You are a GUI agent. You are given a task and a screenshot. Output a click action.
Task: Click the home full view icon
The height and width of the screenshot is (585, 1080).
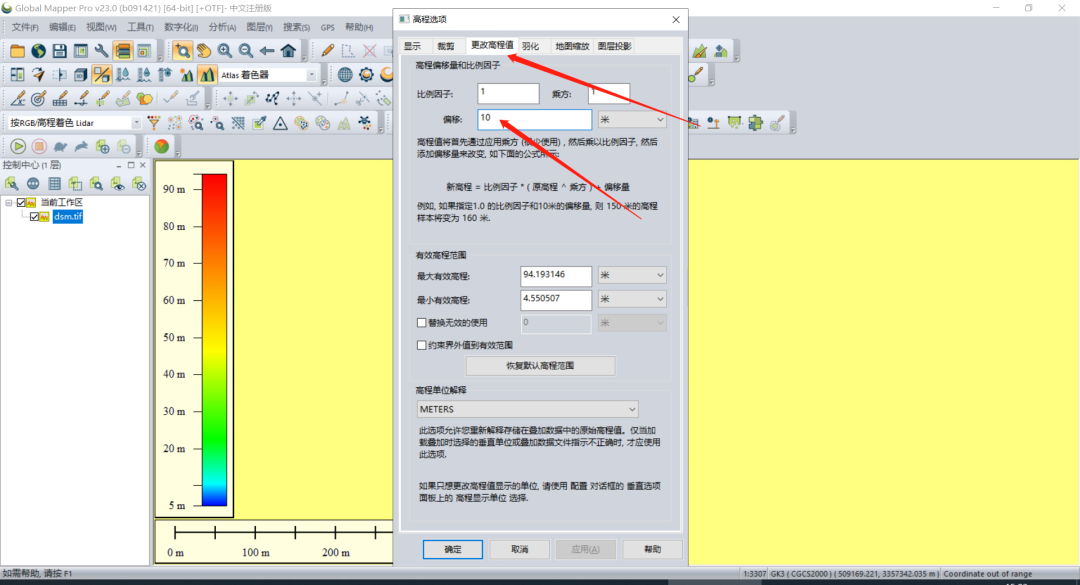point(288,51)
